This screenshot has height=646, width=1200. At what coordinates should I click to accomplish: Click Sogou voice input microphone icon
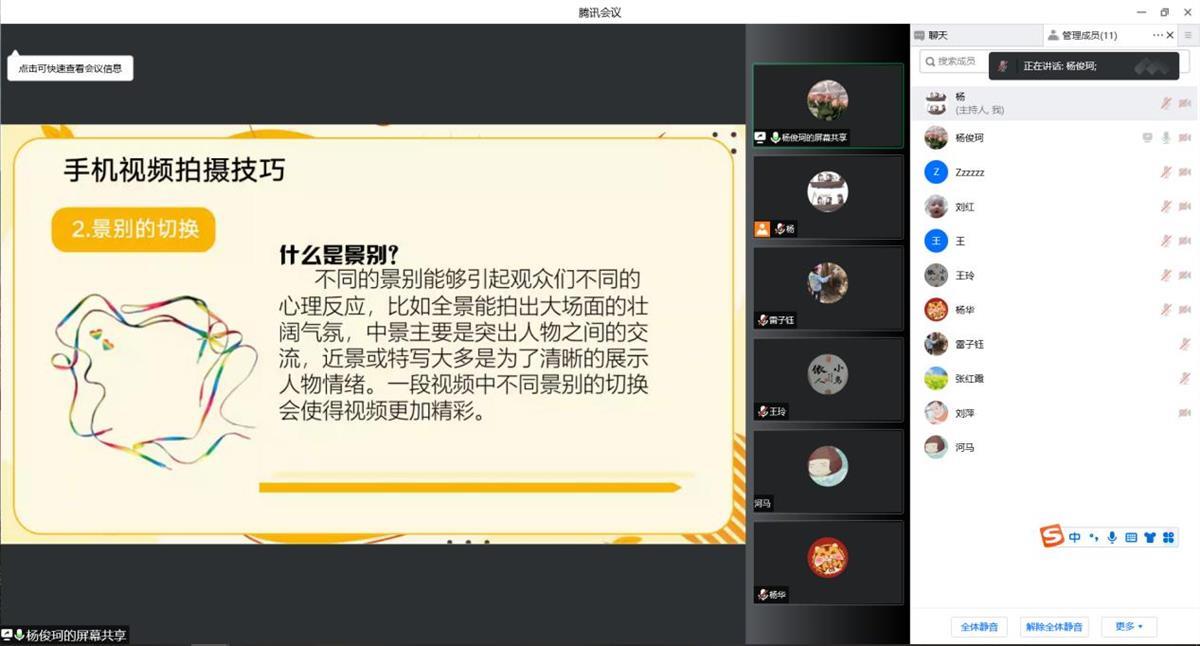1112,538
